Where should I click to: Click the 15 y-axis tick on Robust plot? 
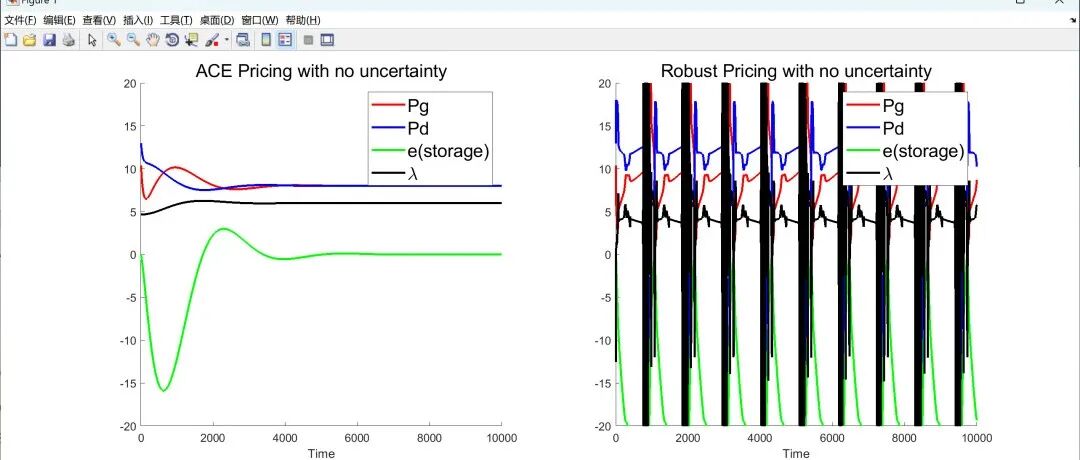607,126
